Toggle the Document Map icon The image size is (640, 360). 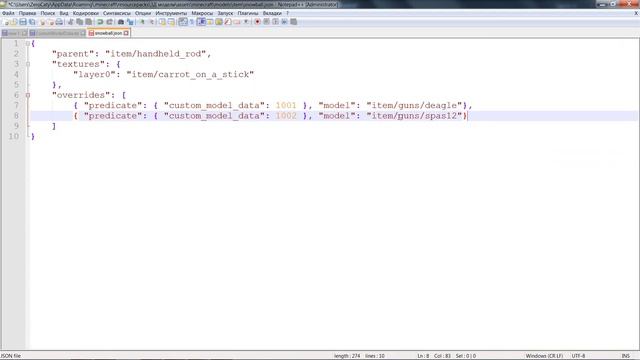point(219,22)
